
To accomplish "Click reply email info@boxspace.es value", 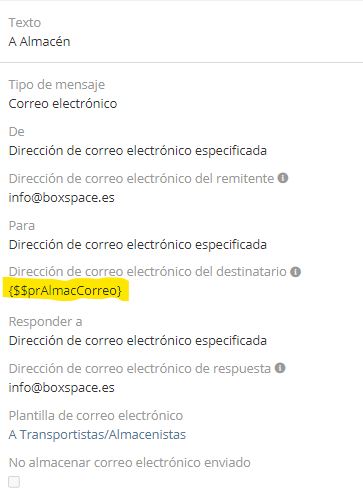I will click(62, 388).
